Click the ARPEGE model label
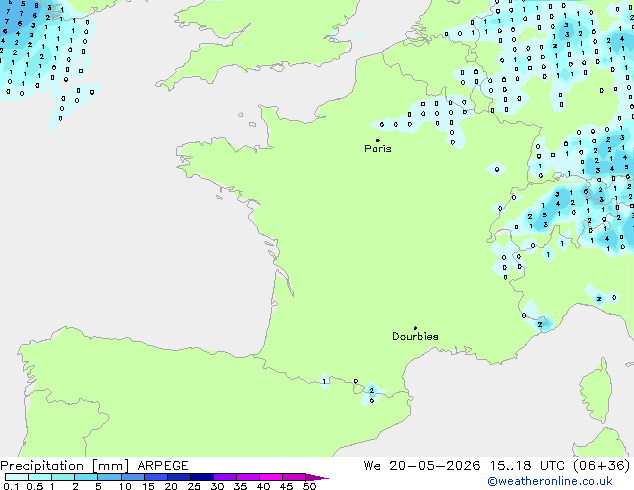The height and width of the screenshot is (490, 634). [x=163, y=466]
